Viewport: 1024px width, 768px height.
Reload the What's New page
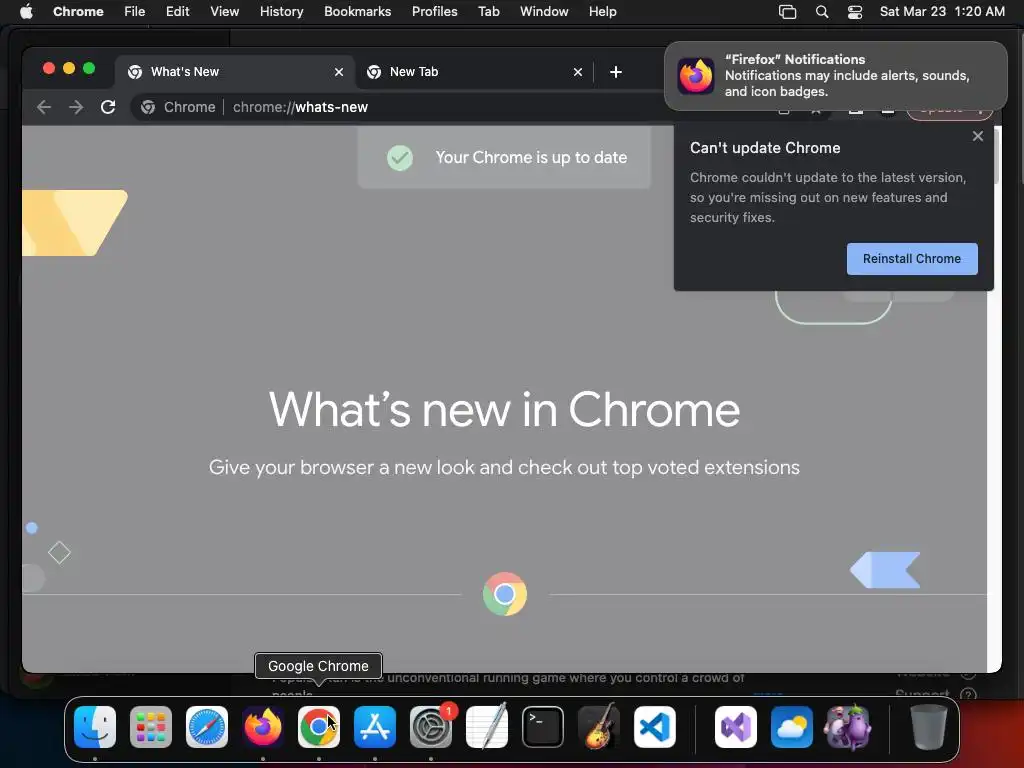pyautogui.click(x=108, y=107)
